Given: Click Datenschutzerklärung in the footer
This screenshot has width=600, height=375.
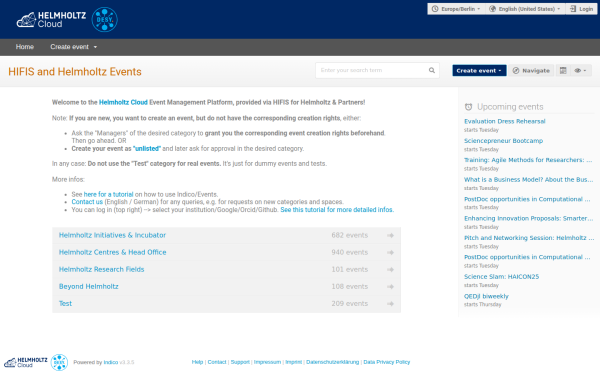Looking at the screenshot, I should [333, 362].
